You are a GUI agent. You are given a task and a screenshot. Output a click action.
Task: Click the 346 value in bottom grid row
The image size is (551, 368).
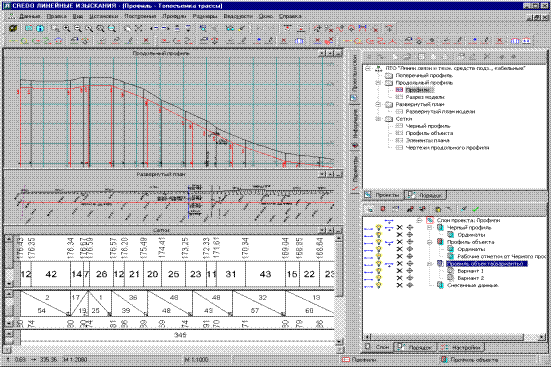(180, 335)
